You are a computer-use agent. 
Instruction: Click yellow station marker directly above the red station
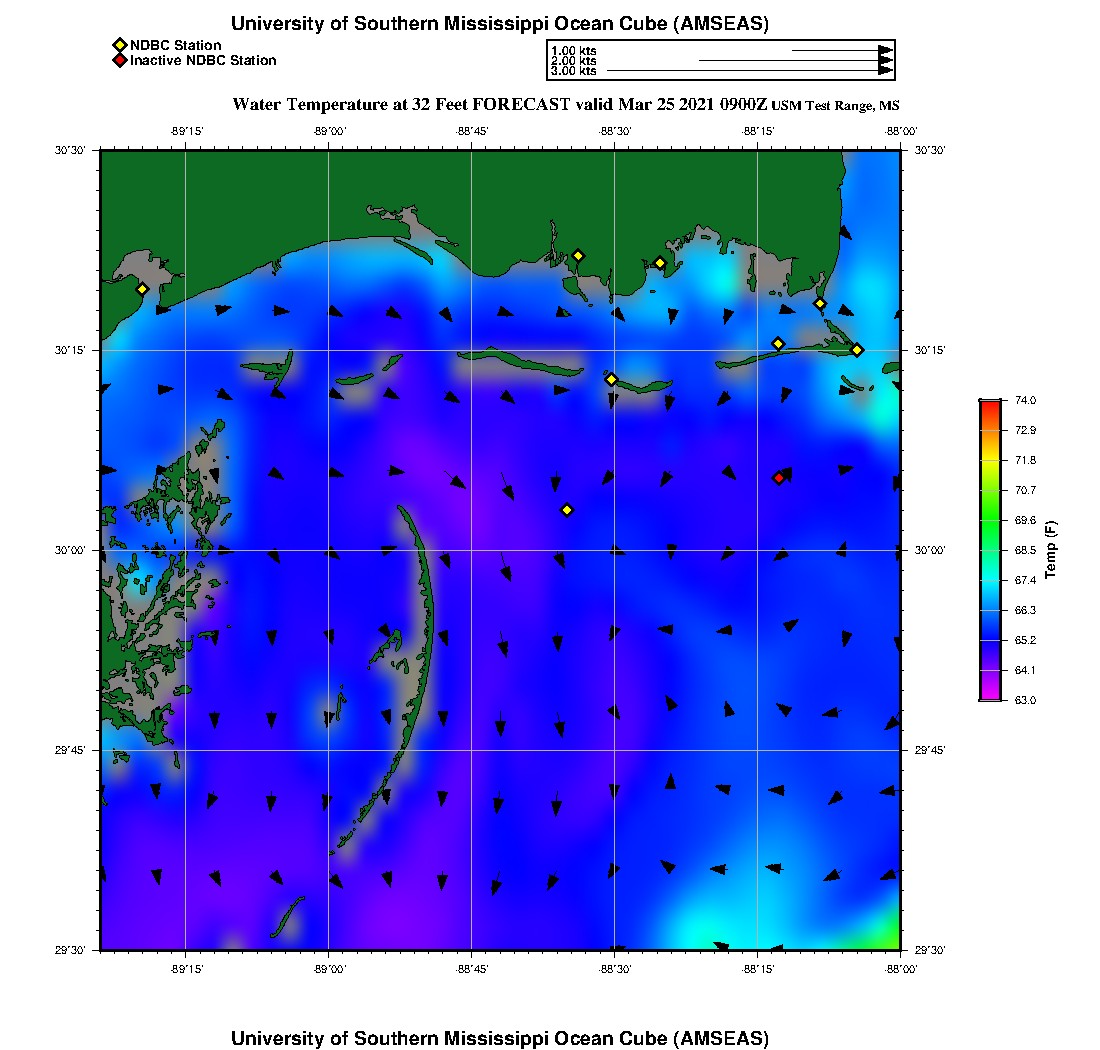point(778,344)
